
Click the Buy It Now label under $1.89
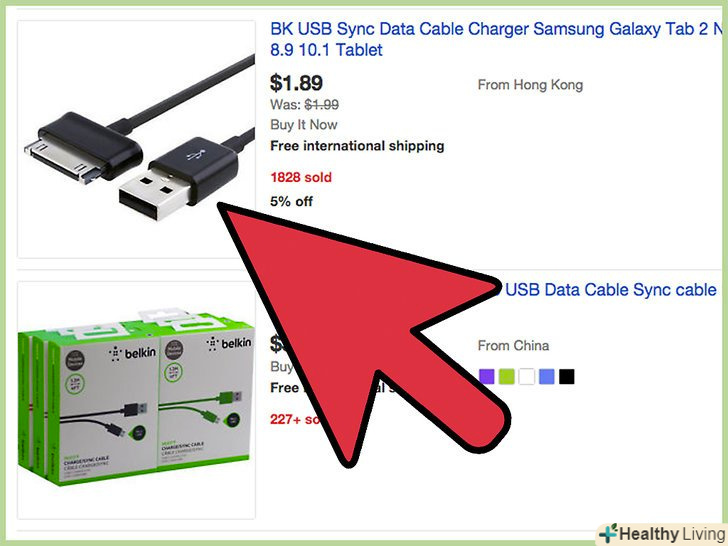[x=304, y=124]
